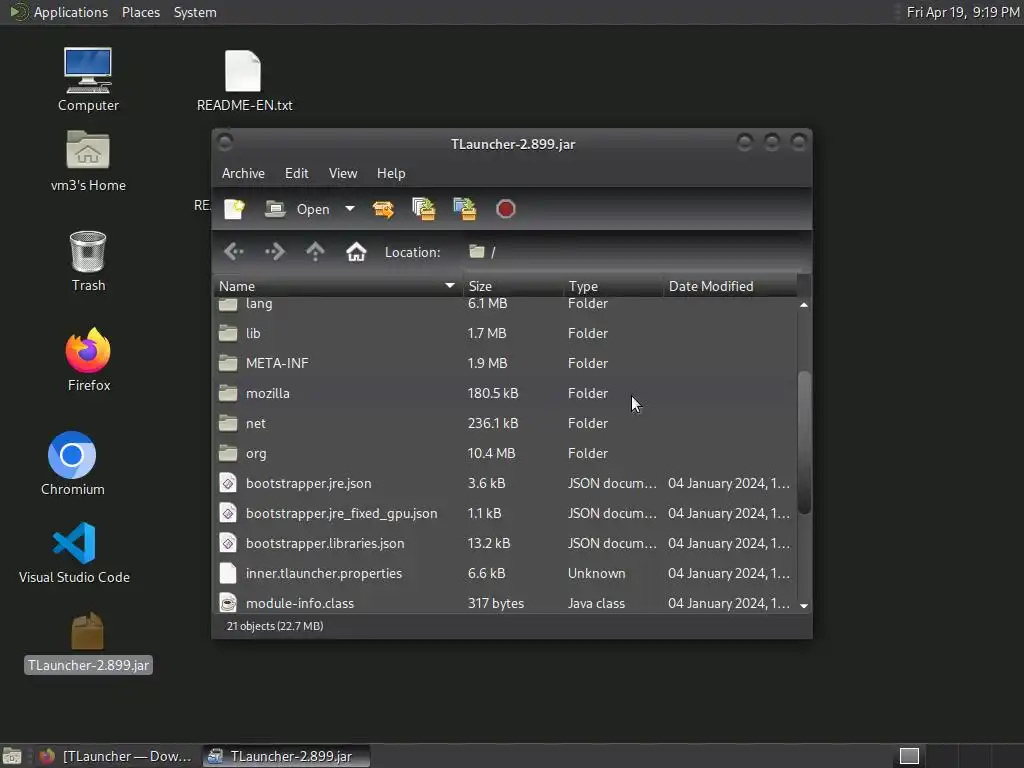Click the Add files toolbar icon
The width and height of the screenshot is (1024, 768).
click(x=424, y=209)
